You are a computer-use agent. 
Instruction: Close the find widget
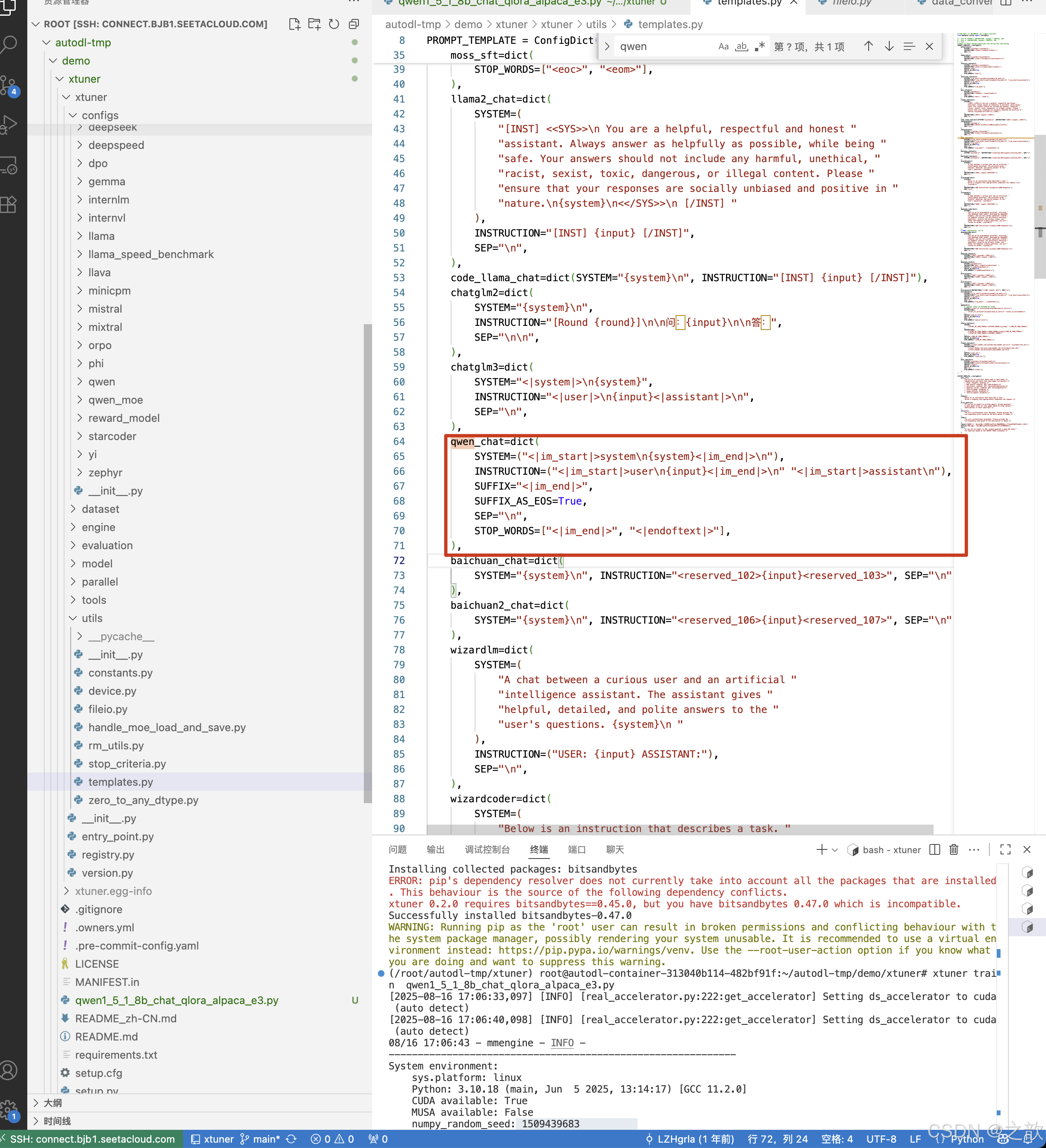tap(929, 47)
